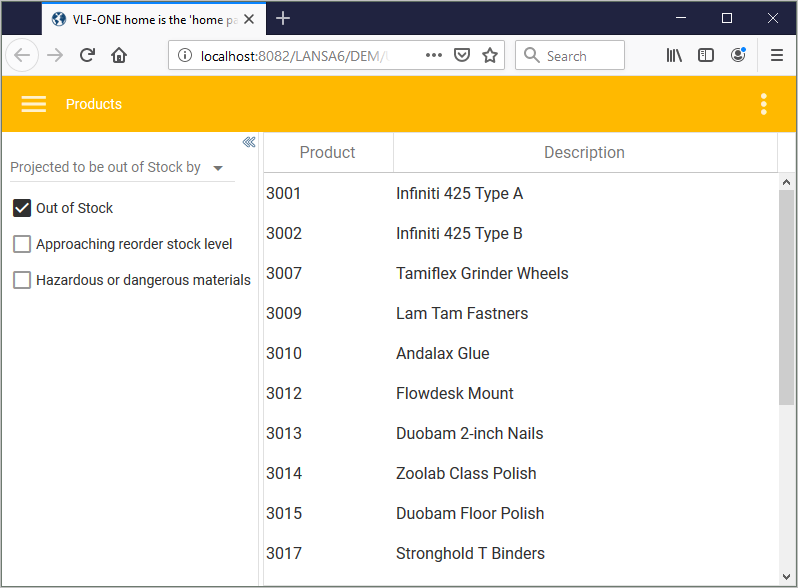
Task: Click the Description column header
Action: click(x=584, y=152)
